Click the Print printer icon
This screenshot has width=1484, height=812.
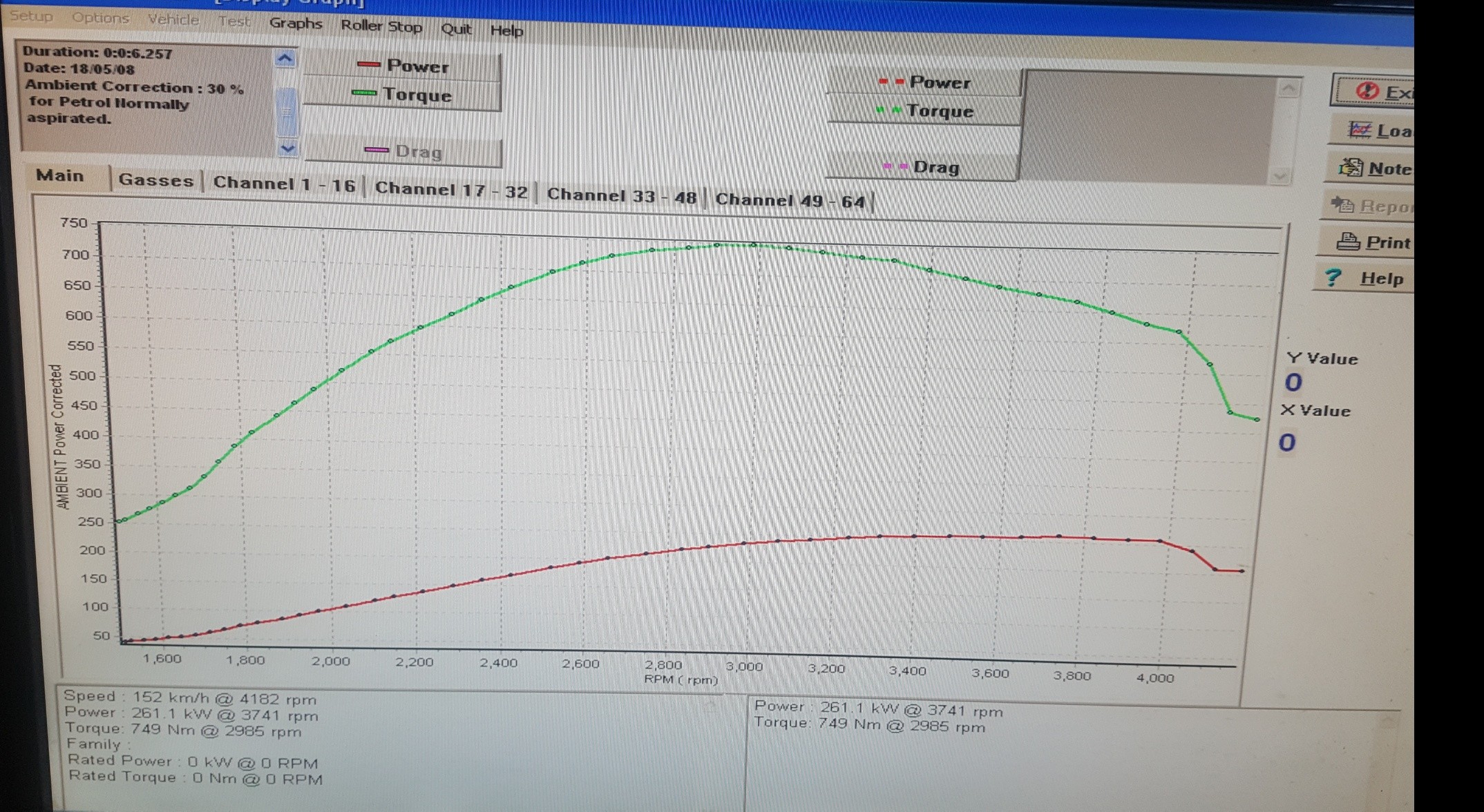tap(1347, 242)
